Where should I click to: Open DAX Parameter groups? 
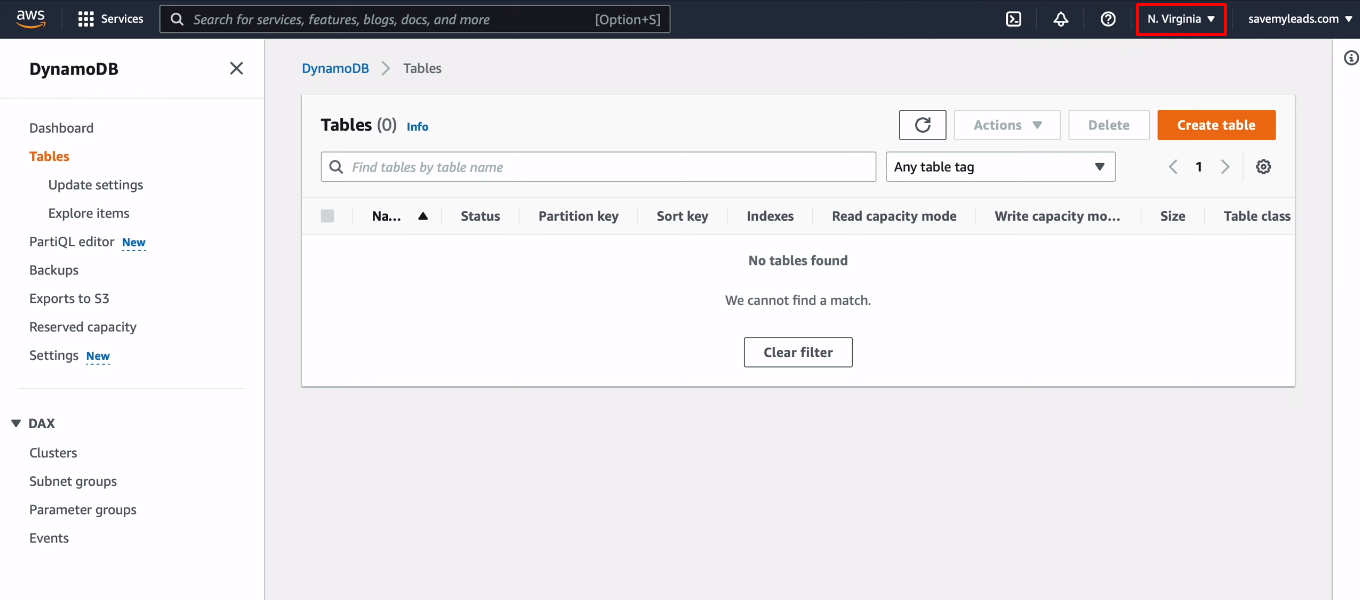click(83, 510)
